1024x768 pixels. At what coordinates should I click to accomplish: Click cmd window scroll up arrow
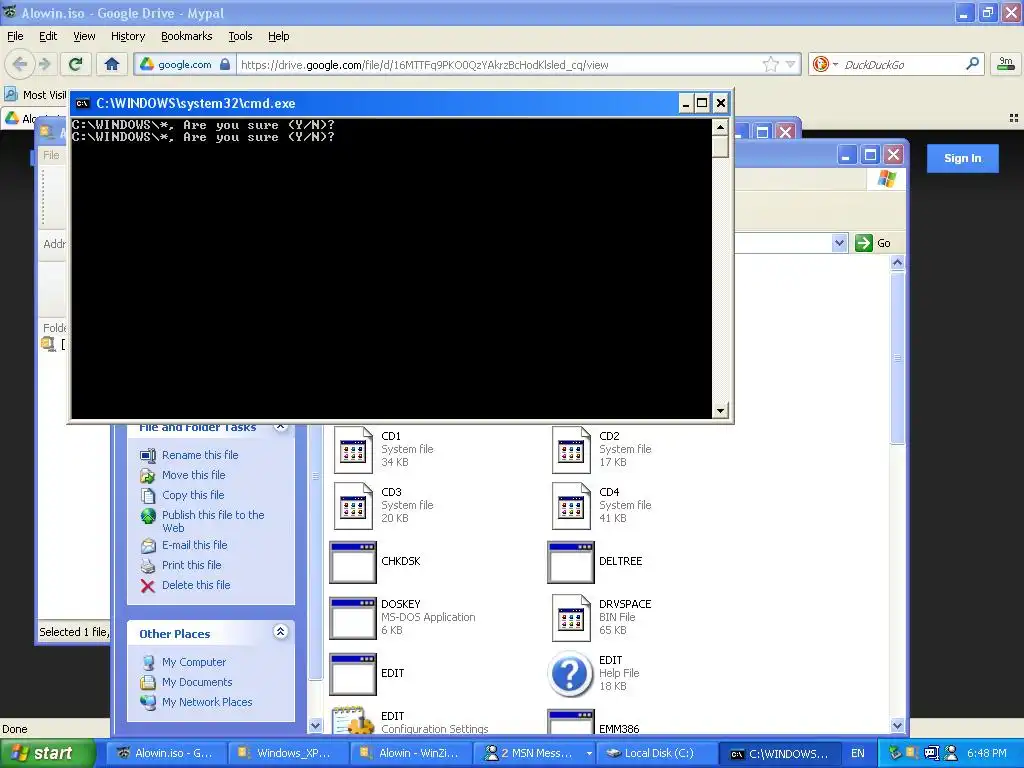point(720,127)
